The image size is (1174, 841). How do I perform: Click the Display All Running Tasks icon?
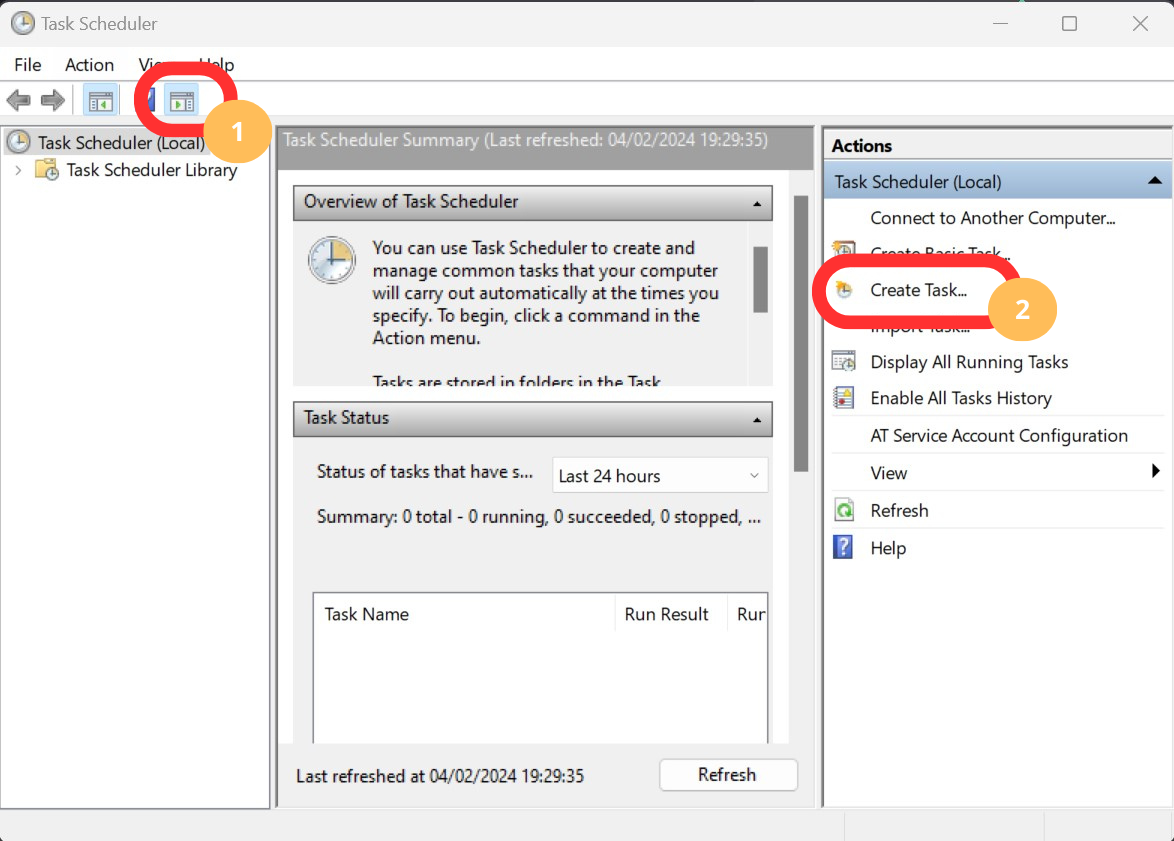(844, 362)
